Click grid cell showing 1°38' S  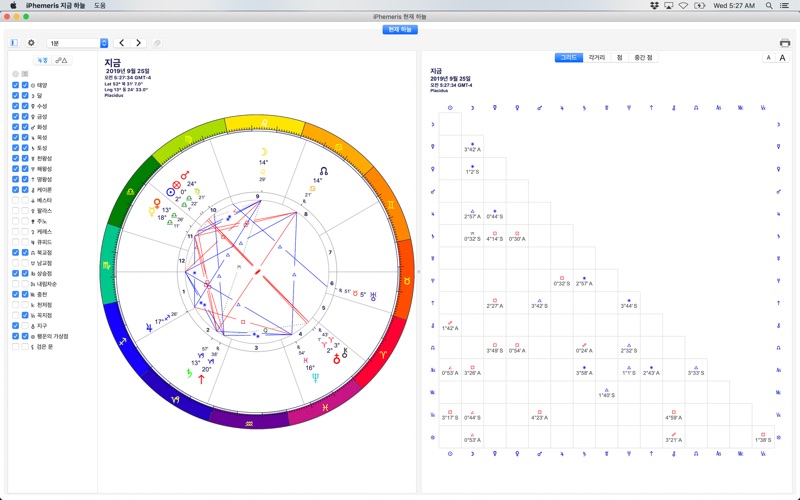[x=763, y=437]
